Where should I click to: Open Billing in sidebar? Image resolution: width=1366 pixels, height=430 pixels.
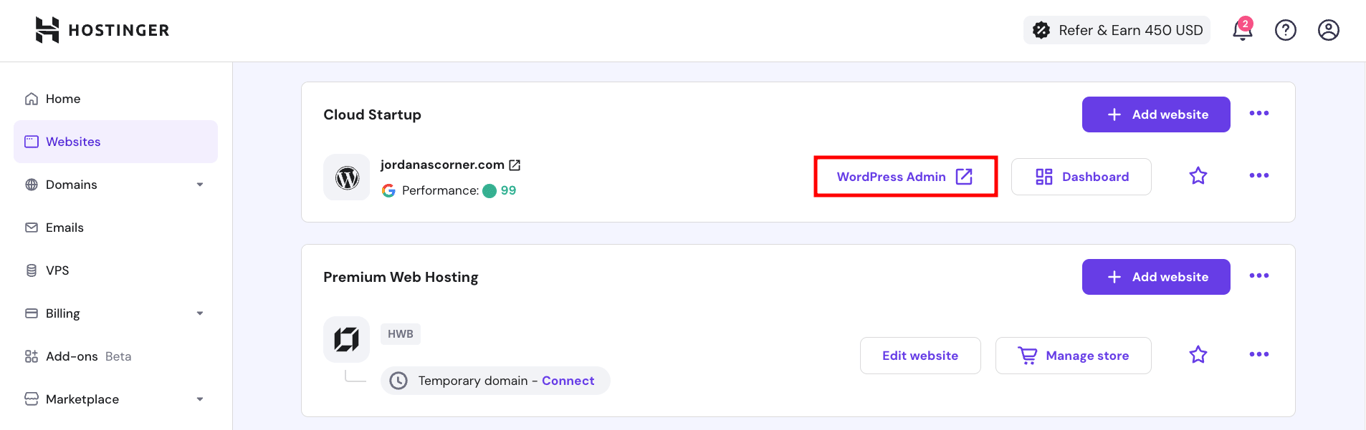click(x=116, y=314)
